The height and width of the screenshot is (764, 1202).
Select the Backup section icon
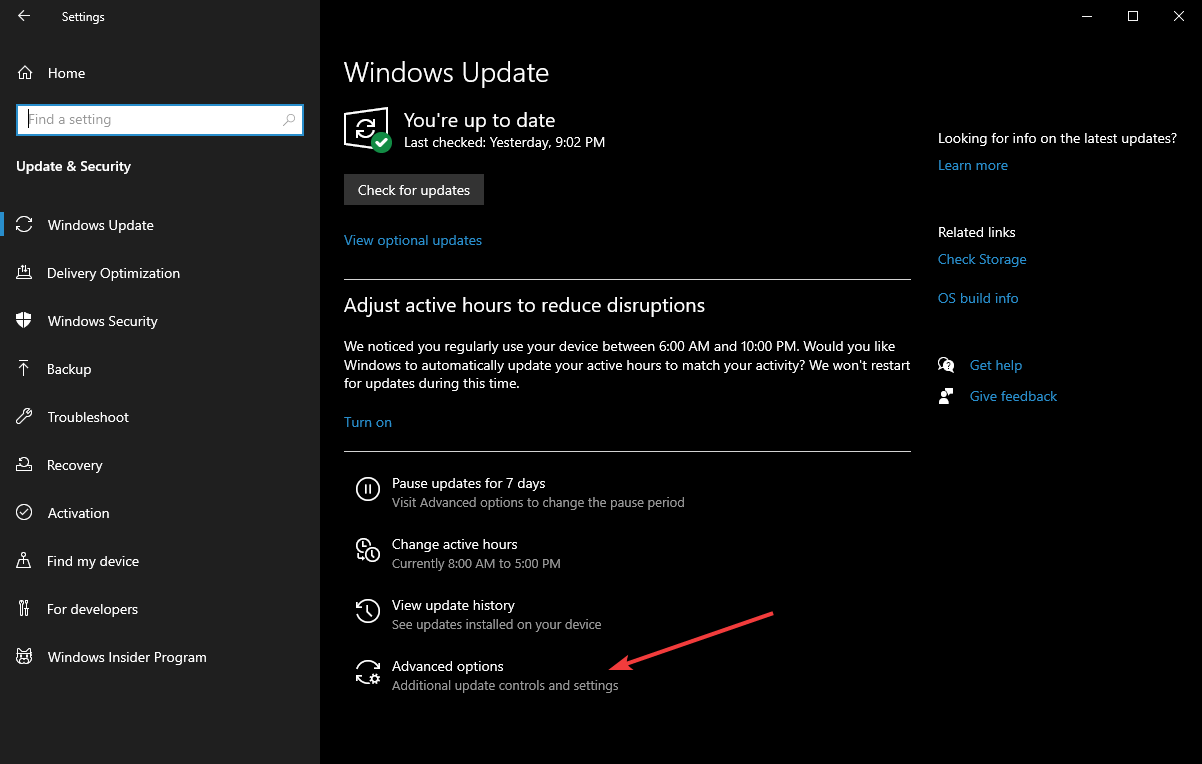pos(24,368)
